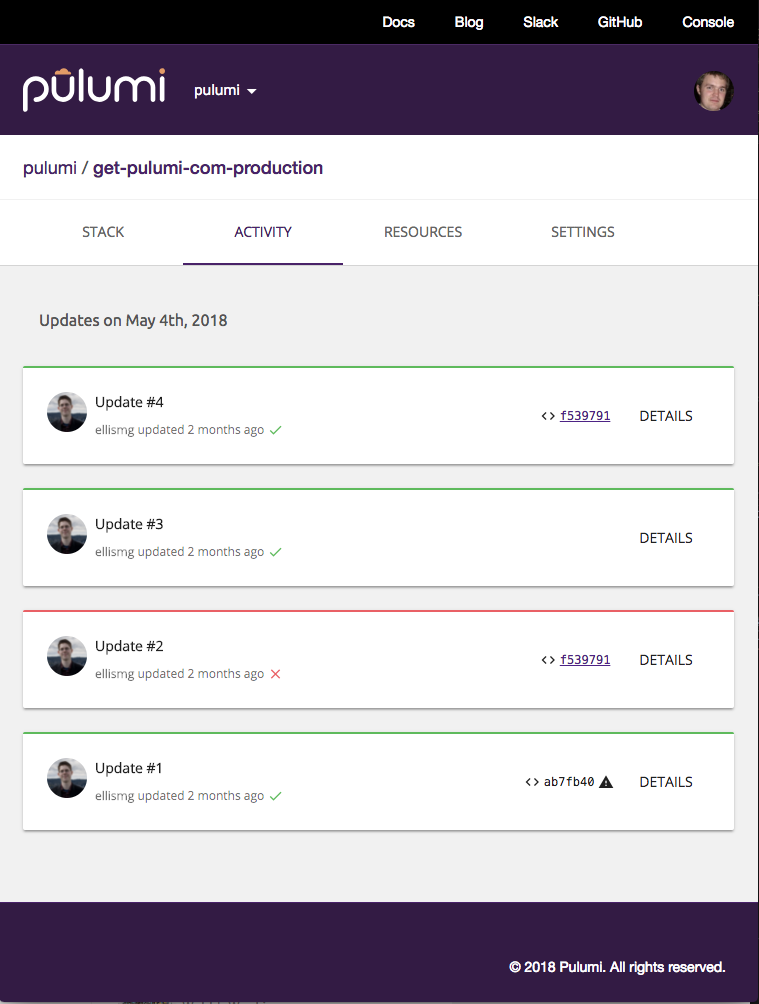
Task: Click the red X on Update #2
Action: pos(276,674)
